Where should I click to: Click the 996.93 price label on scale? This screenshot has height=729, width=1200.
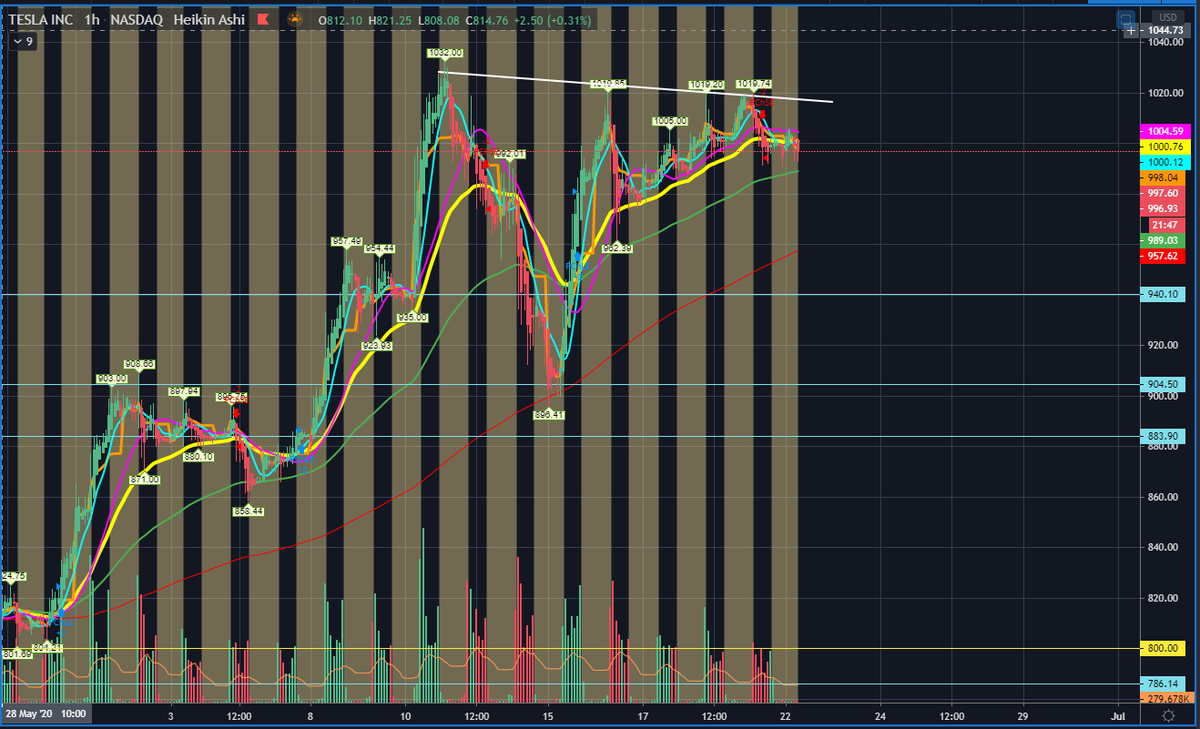tap(1160, 208)
